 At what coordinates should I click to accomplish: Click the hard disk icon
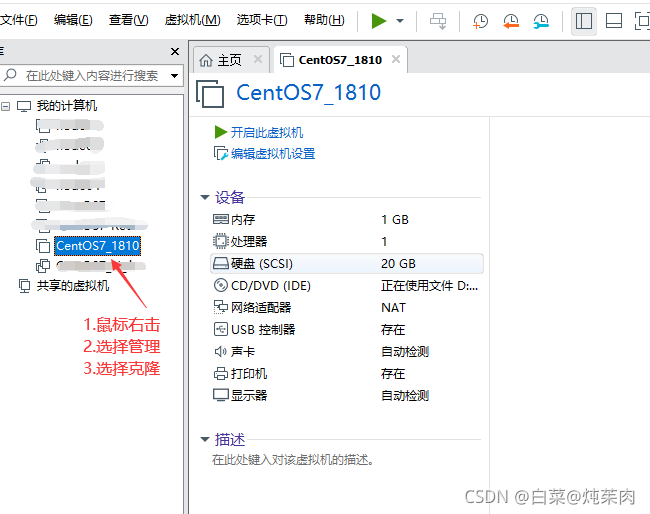(221, 263)
